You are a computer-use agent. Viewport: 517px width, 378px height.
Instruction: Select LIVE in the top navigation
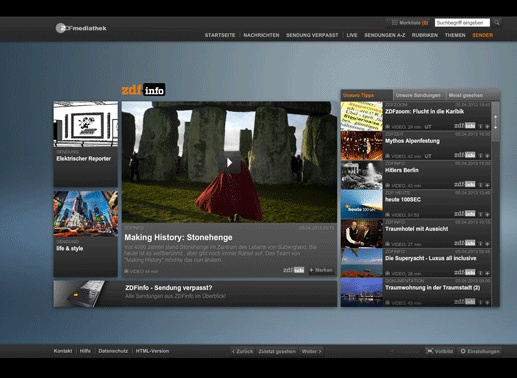352,35
